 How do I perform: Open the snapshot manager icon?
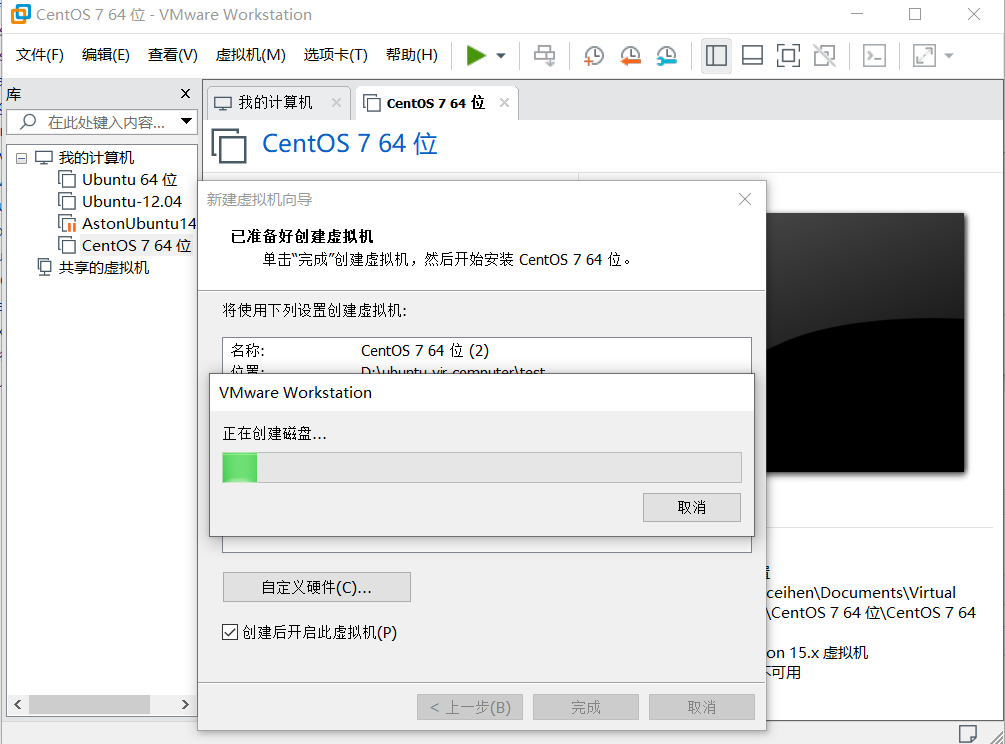pyautogui.click(x=667, y=56)
